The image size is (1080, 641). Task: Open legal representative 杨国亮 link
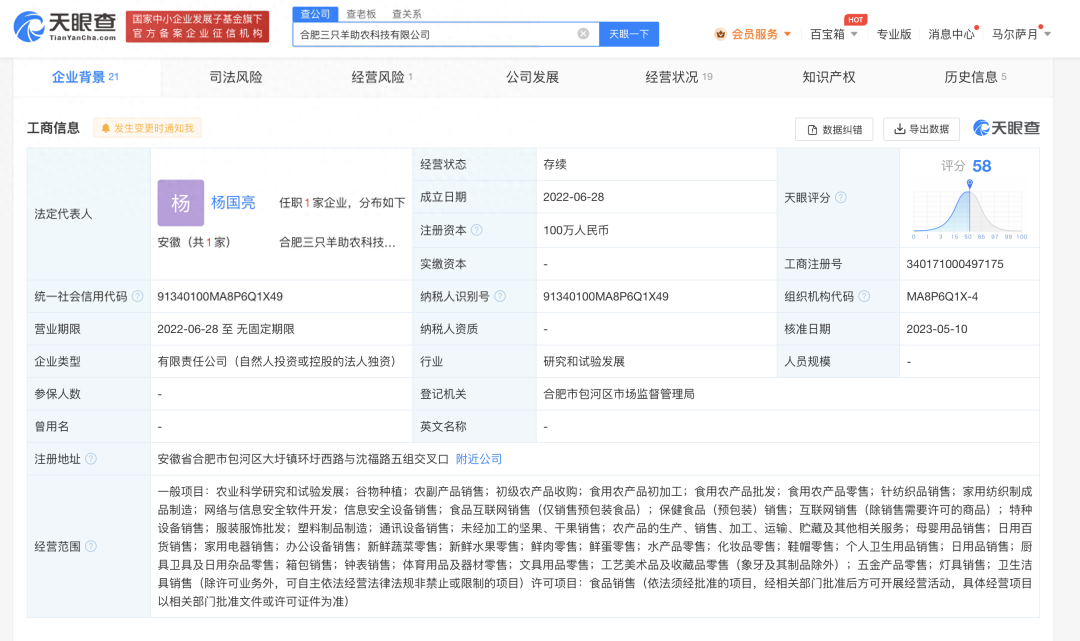233,202
